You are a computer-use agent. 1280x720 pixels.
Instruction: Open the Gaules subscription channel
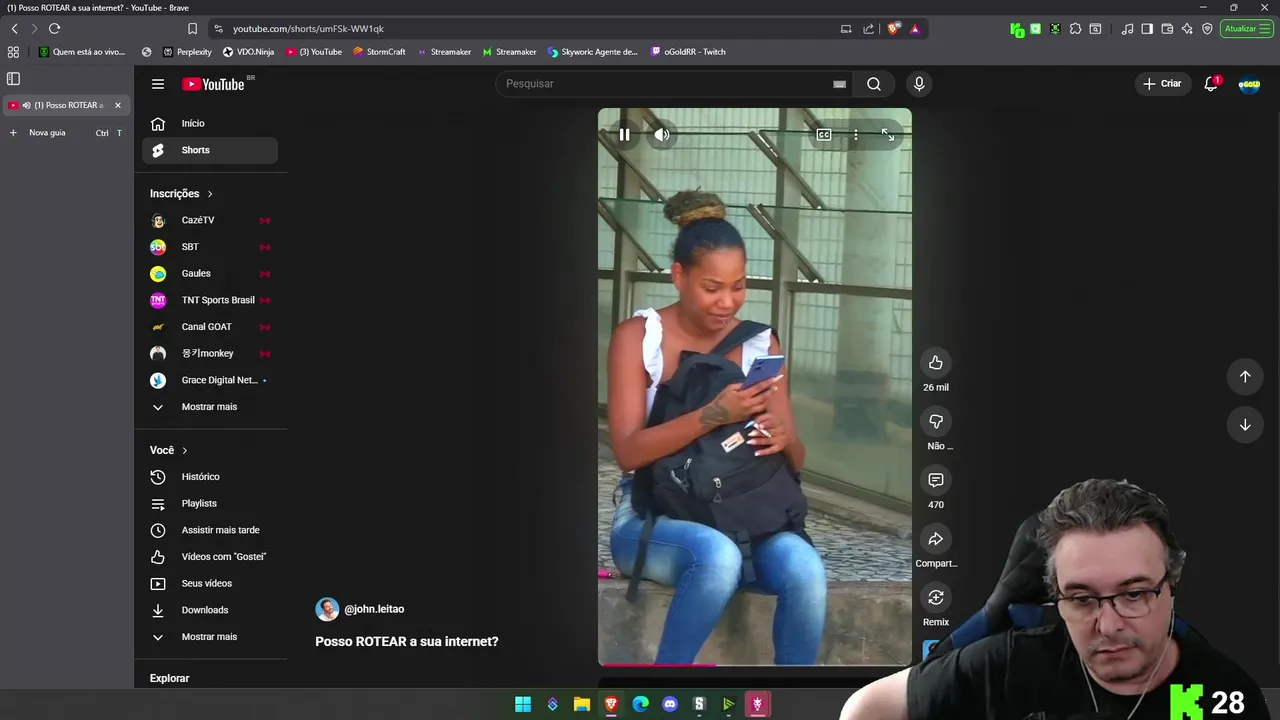(x=210, y=273)
